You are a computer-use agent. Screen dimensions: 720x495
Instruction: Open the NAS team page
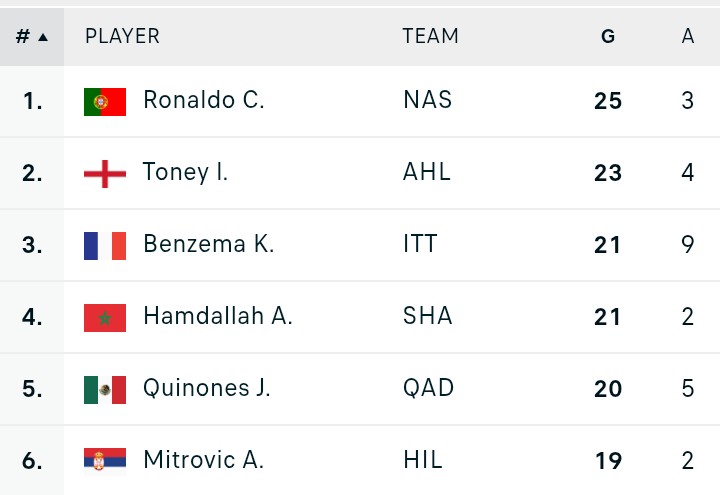point(427,100)
